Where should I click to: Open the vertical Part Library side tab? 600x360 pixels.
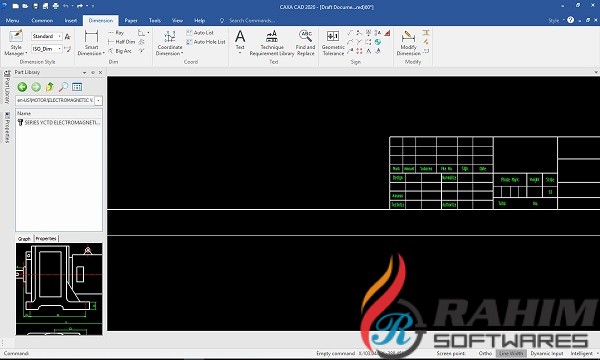pyautogui.click(x=7, y=86)
